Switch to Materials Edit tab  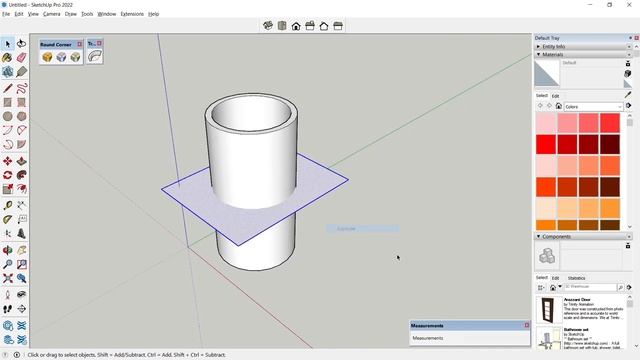pos(556,96)
